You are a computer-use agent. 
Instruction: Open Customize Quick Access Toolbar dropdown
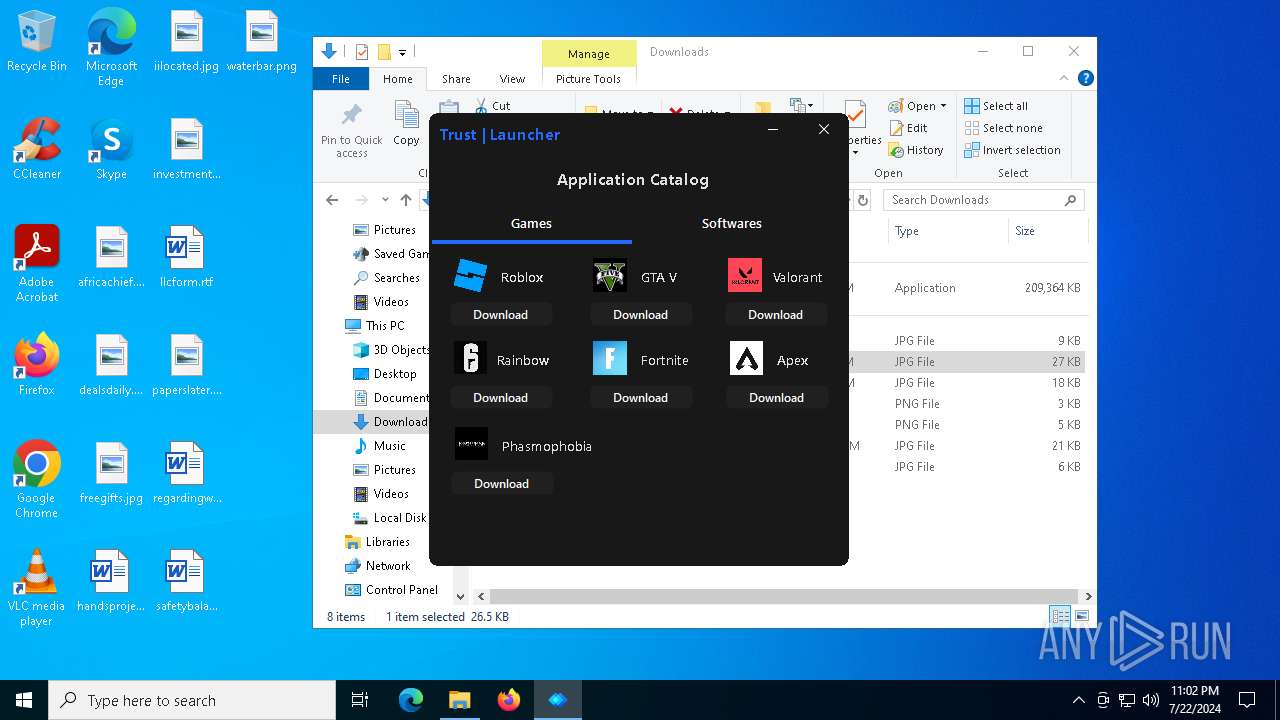point(402,52)
